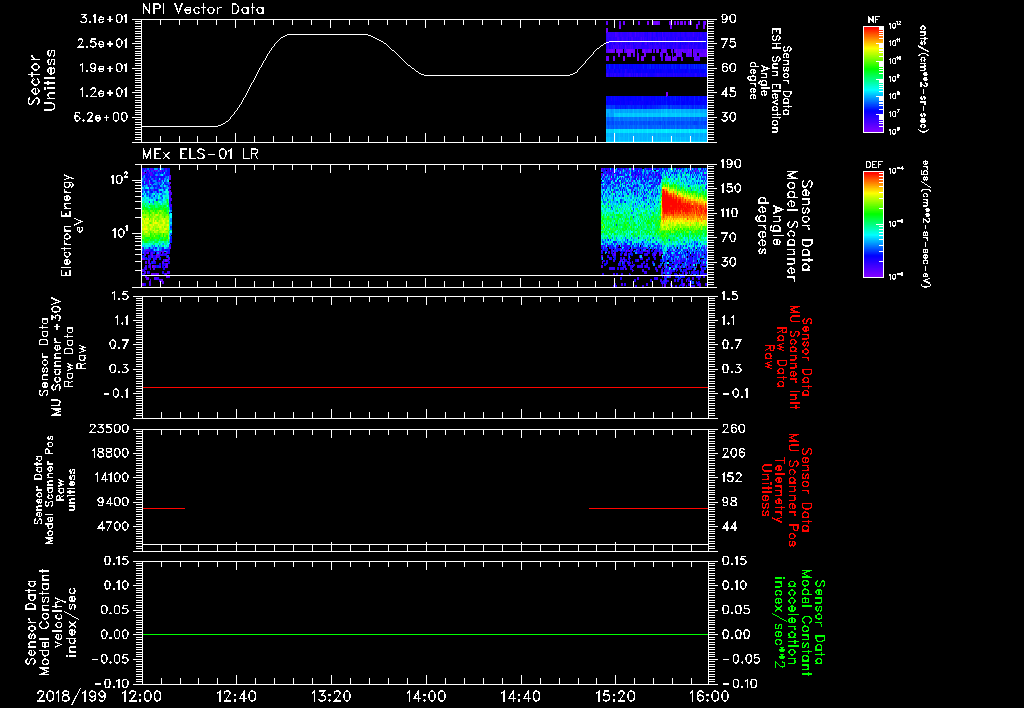This screenshot has height=708, width=1024.
Task: Click the 9400 scanner position tick value
Action: click(112, 502)
